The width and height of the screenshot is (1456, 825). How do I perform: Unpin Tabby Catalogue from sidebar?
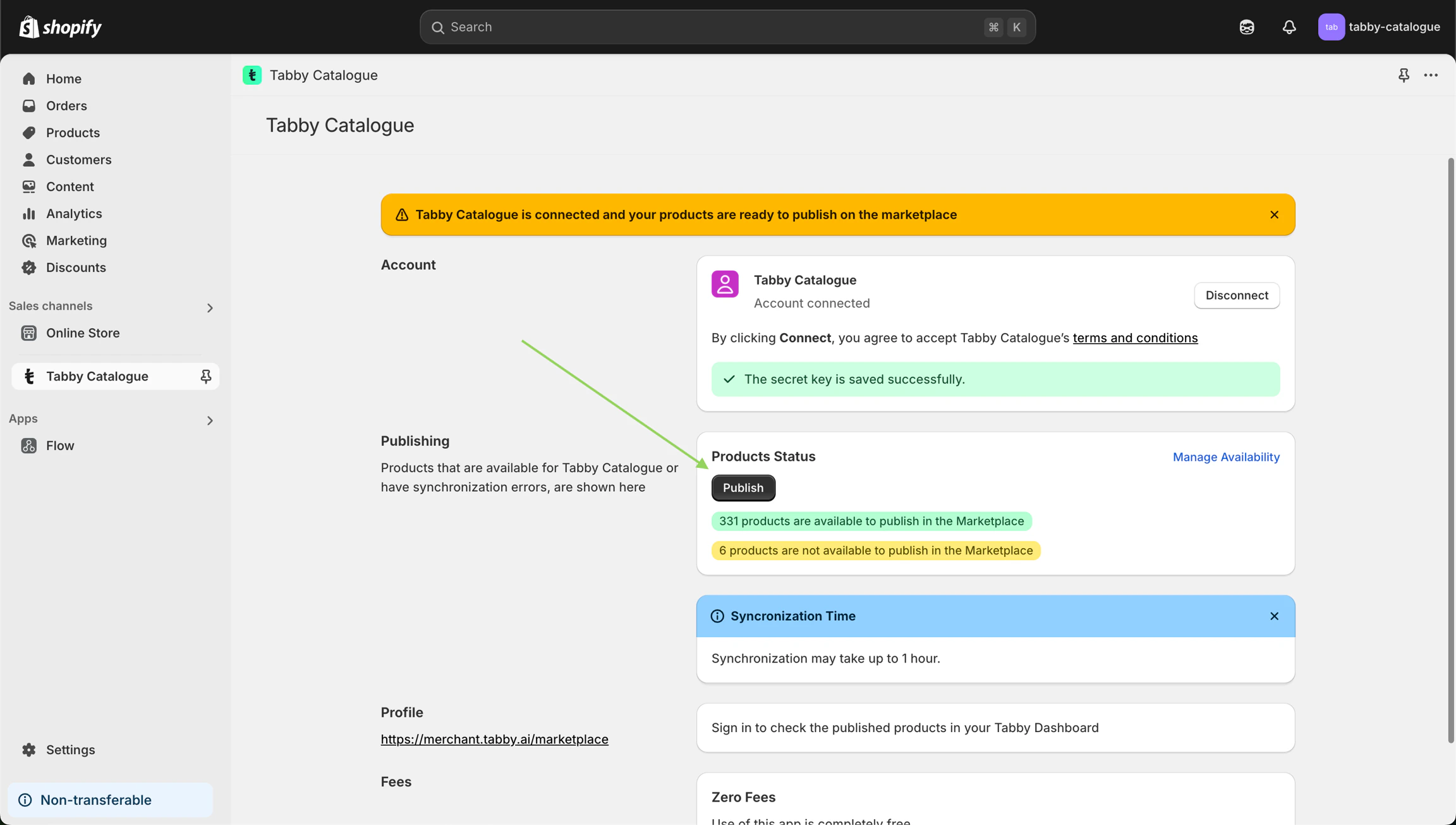pyautogui.click(x=205, y=376)
